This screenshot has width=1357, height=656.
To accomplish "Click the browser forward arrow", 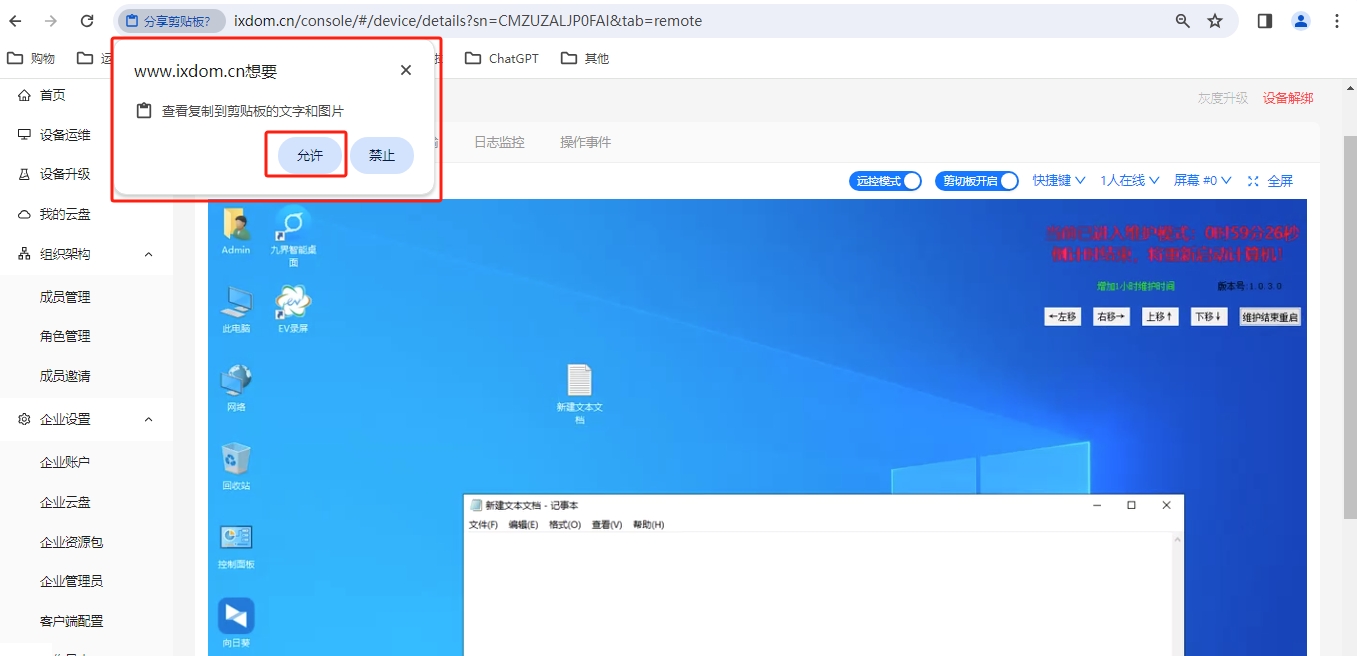I will pyautogui.click(x=52, y=21).
